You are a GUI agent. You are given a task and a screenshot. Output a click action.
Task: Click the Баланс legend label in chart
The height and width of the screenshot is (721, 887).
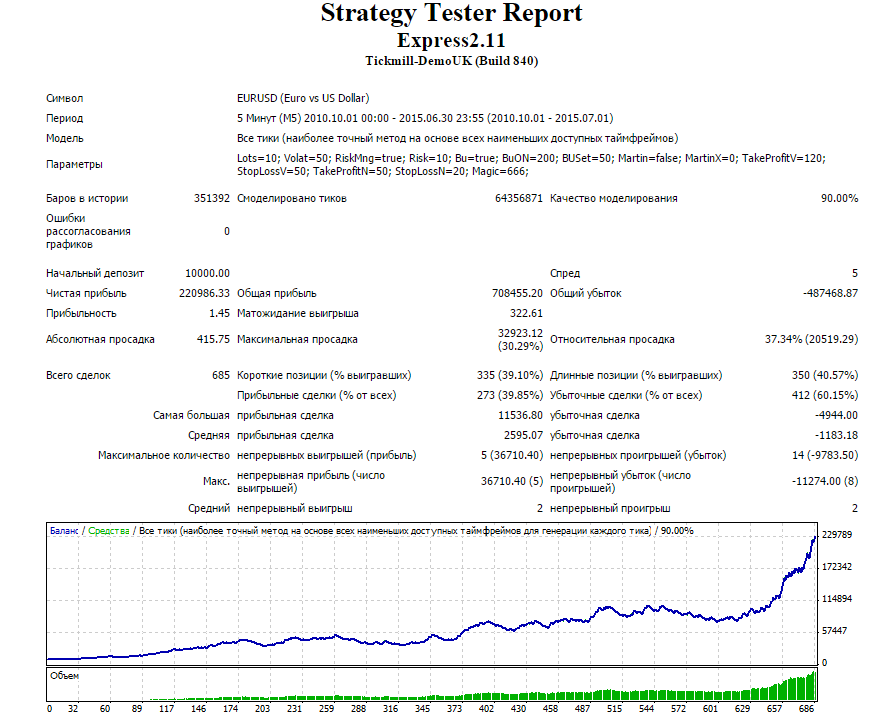pos(64,531)
